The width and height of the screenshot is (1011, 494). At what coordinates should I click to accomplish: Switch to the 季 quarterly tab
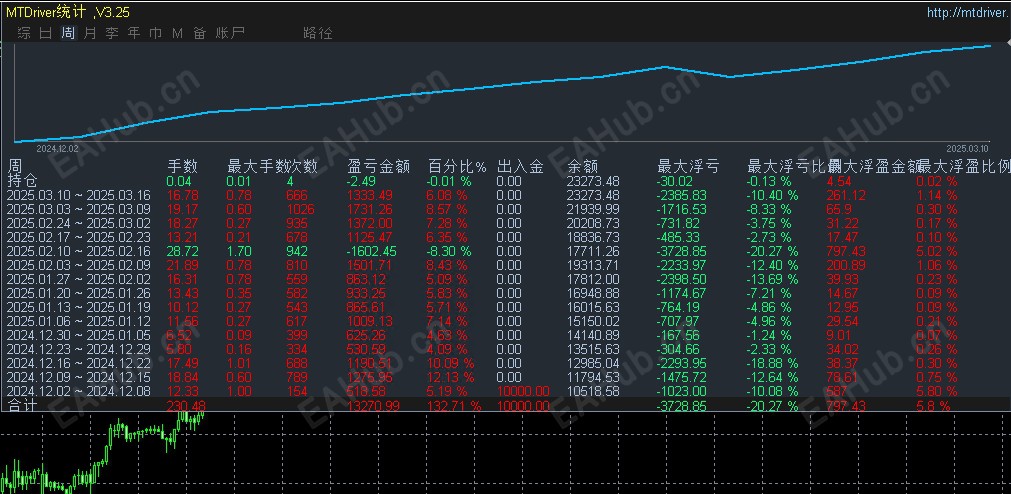click(112, 33)
